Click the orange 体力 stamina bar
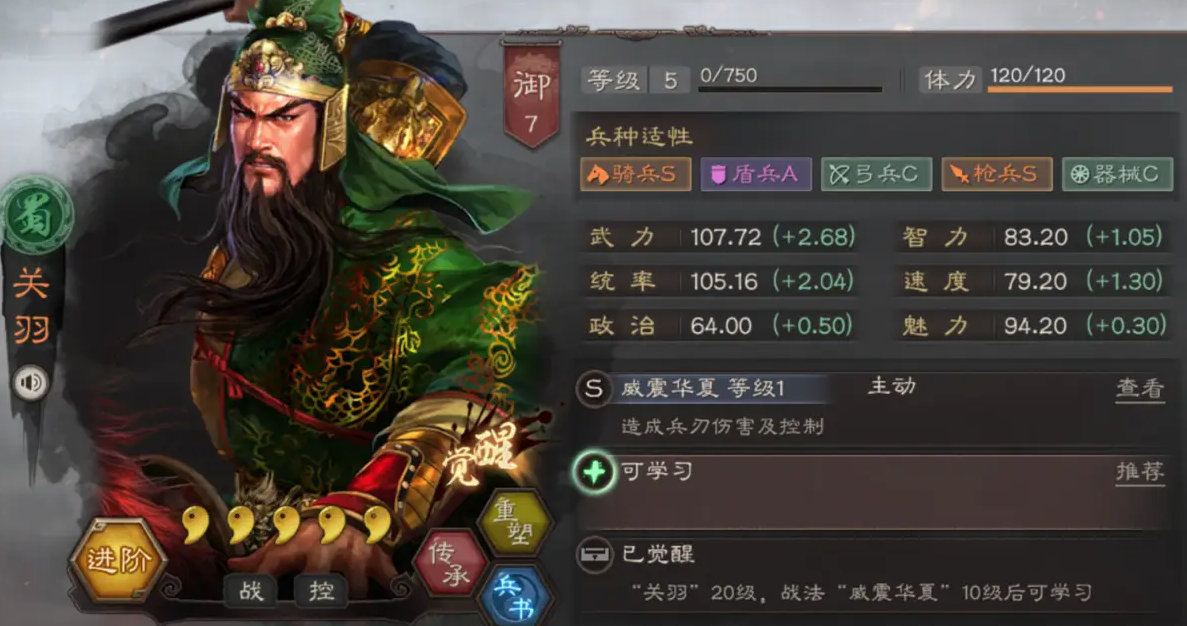 (1080, 89)
